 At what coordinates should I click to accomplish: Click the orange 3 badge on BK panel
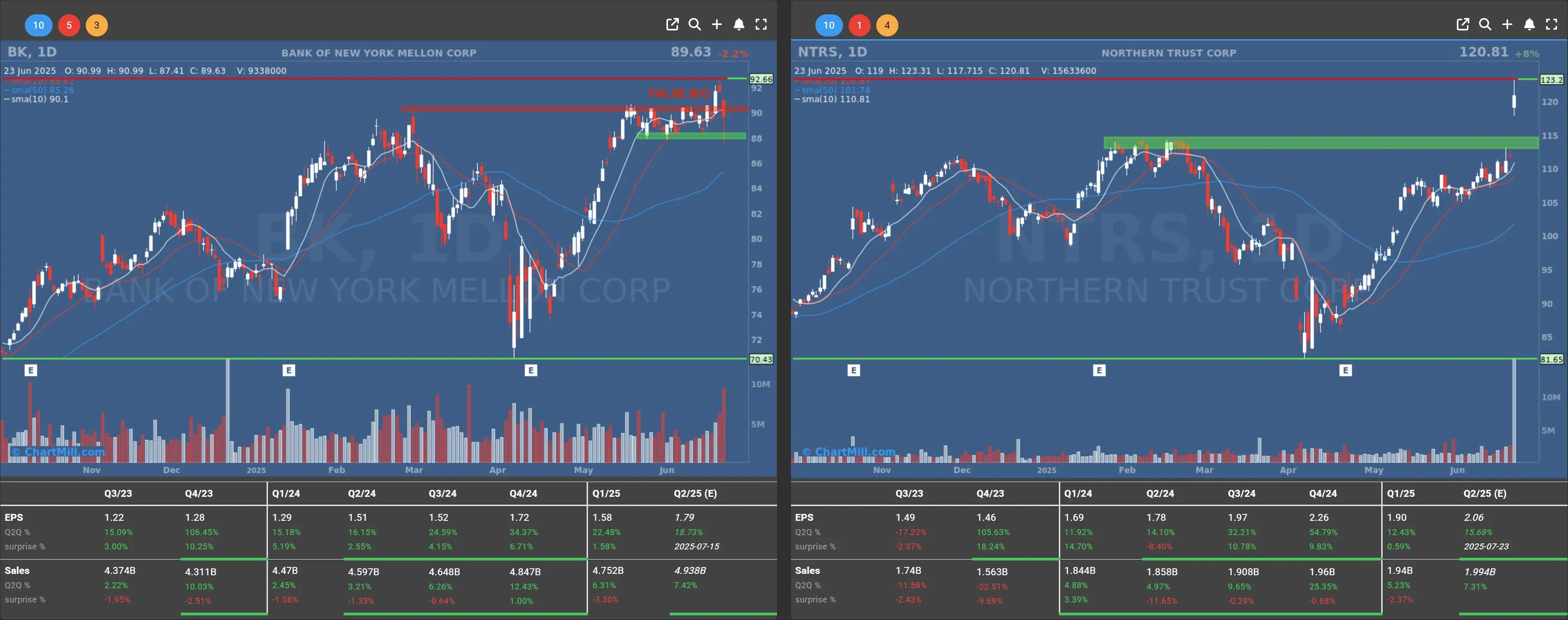click(96, 25)
